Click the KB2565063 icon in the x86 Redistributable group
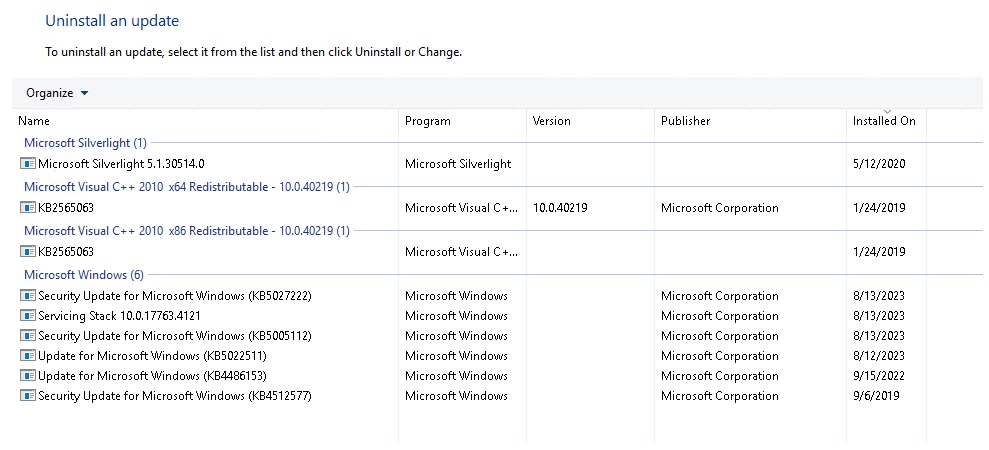 coord(28,252)
